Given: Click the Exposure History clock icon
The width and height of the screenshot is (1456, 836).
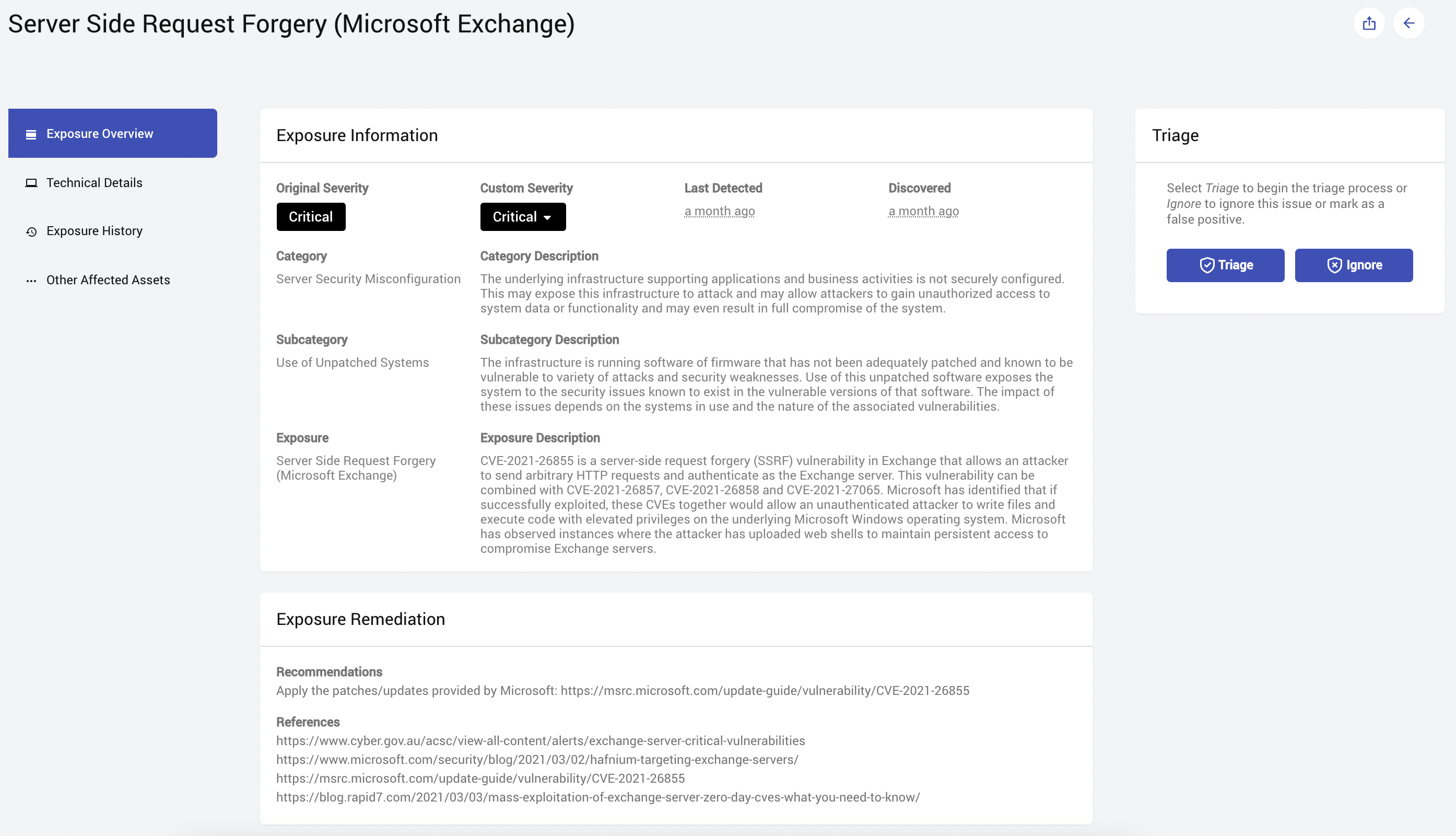Looking at the screenshot, I should (x=31, y=231).
